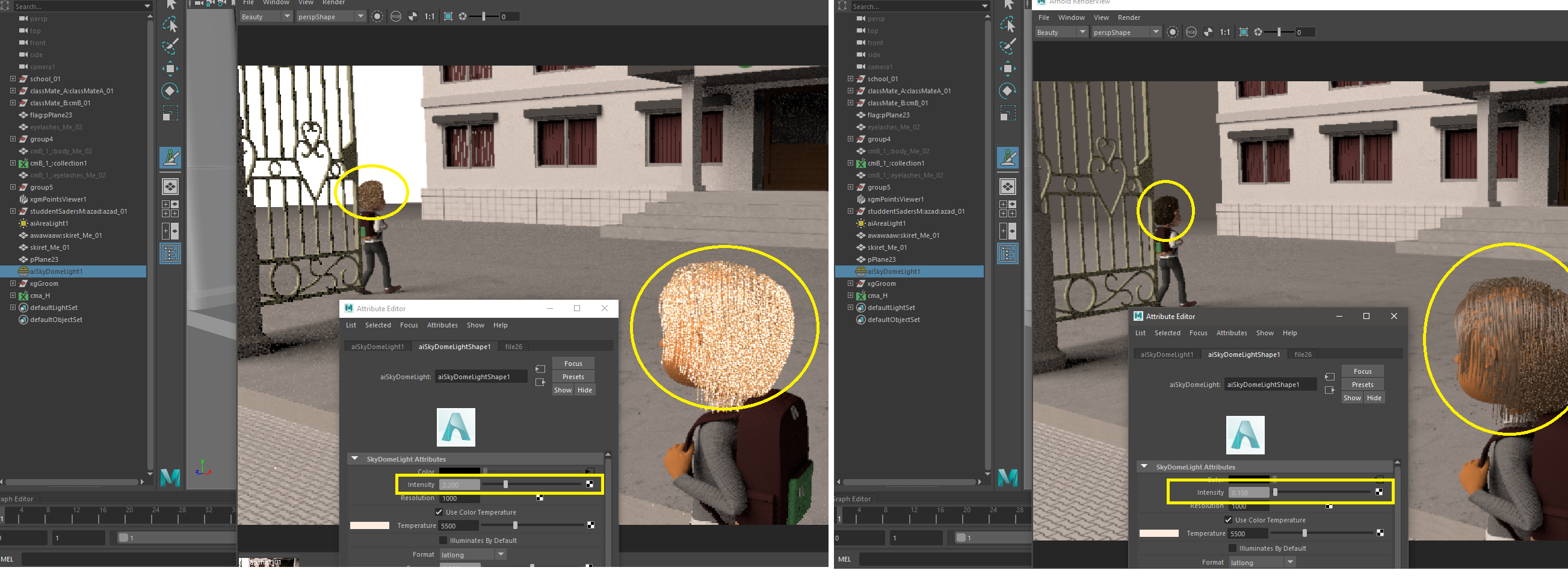The height and width of the screenshot is (576, 1568).
Task: Open the Format latlong dropdown
Action: pos(501,554)
